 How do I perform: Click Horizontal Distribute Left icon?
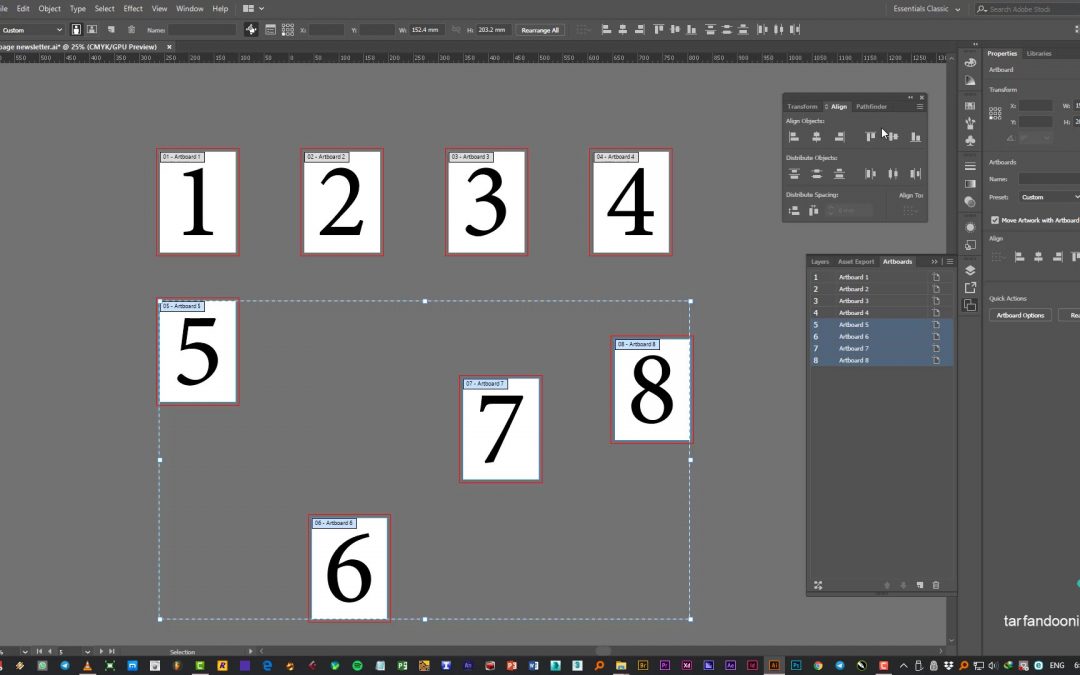coord(870,174)
